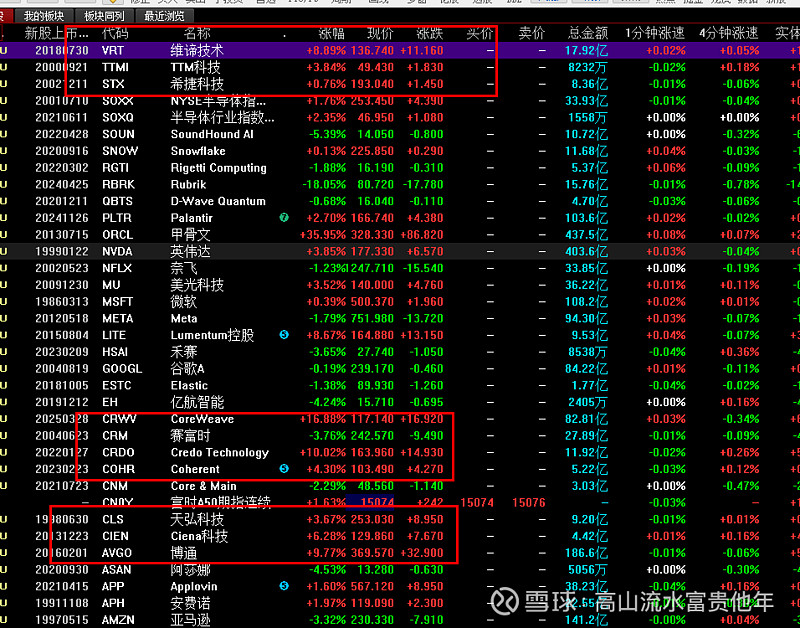
Task: Select the VRT 维谛技术 row
Action: pyautogui.click(x=400, y=51)
